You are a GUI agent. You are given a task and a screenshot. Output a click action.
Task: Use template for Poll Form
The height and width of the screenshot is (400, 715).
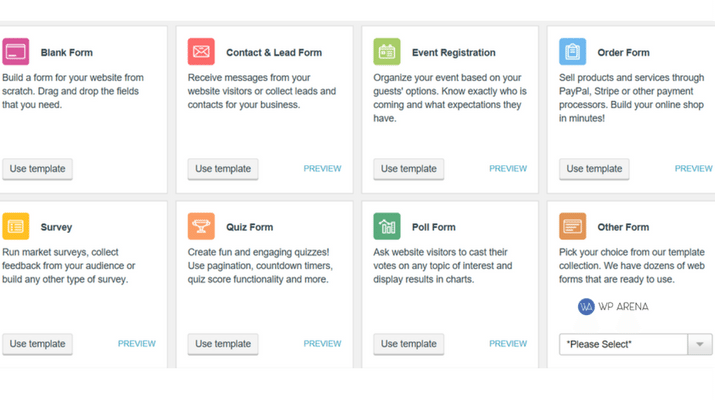(x=409, y=344)
